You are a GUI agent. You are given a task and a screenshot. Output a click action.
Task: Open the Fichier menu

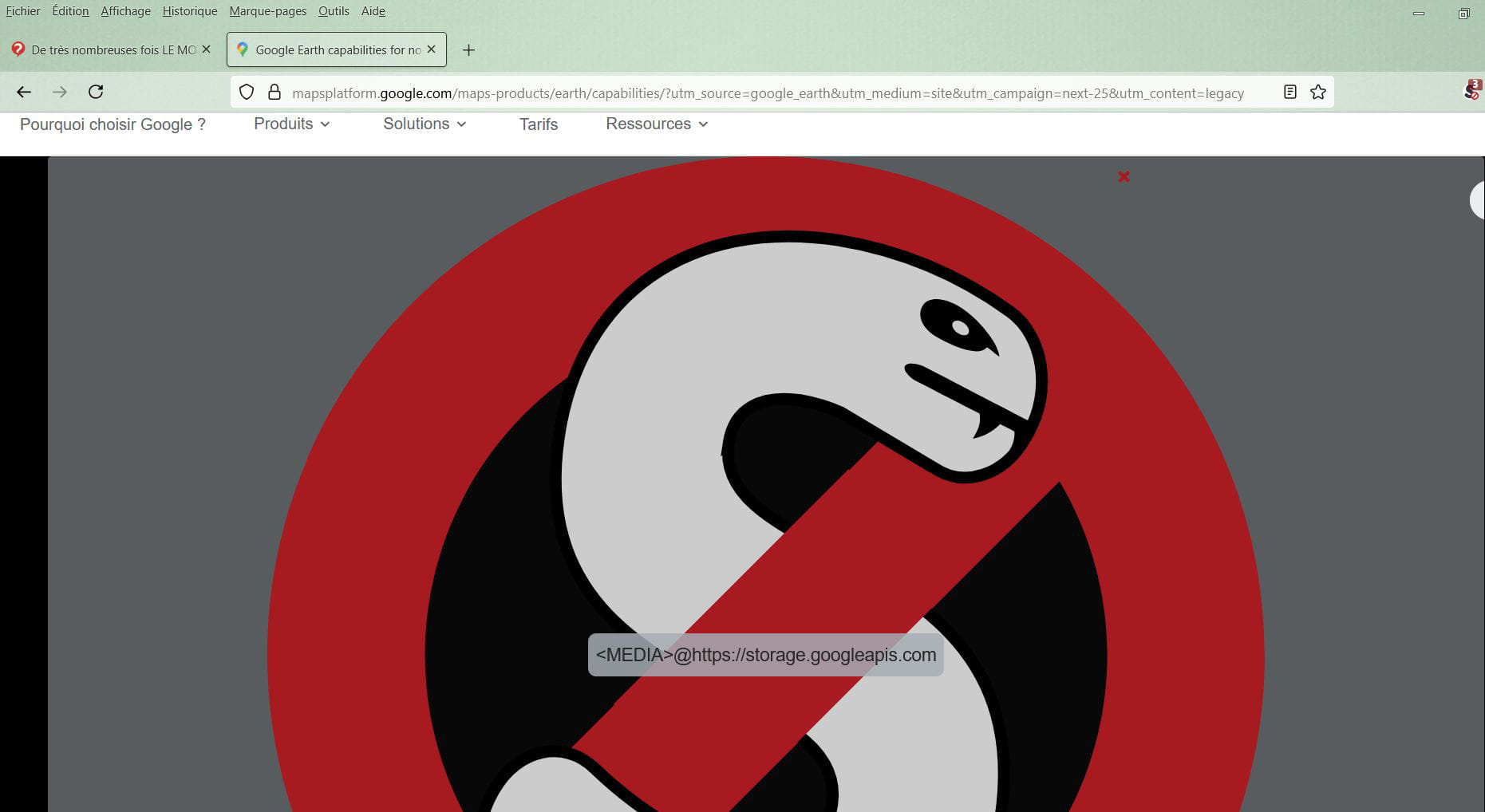tap(23, 11)
